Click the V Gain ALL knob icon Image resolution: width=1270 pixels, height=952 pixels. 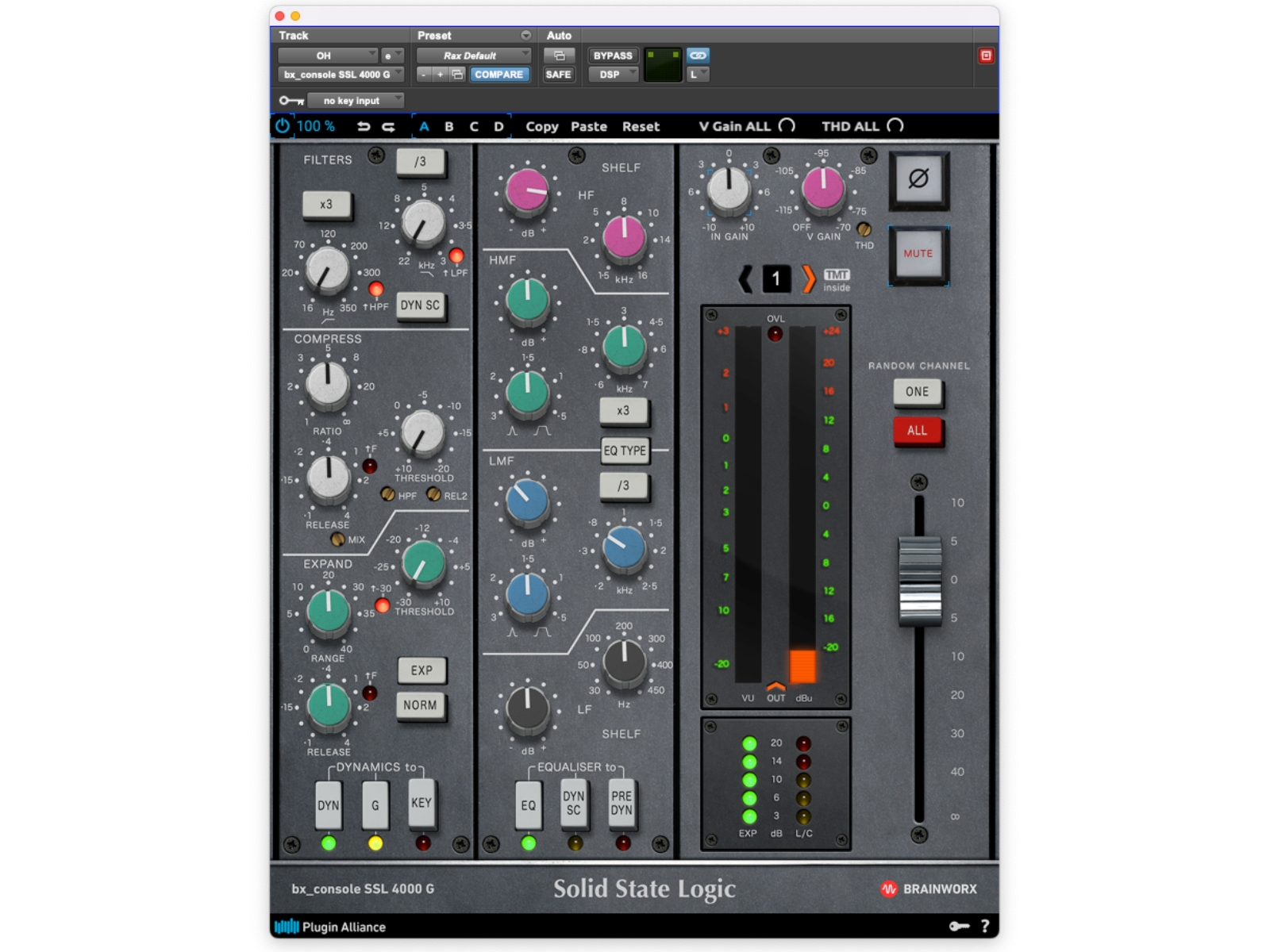pyautogui.click(x=787, y=125)
